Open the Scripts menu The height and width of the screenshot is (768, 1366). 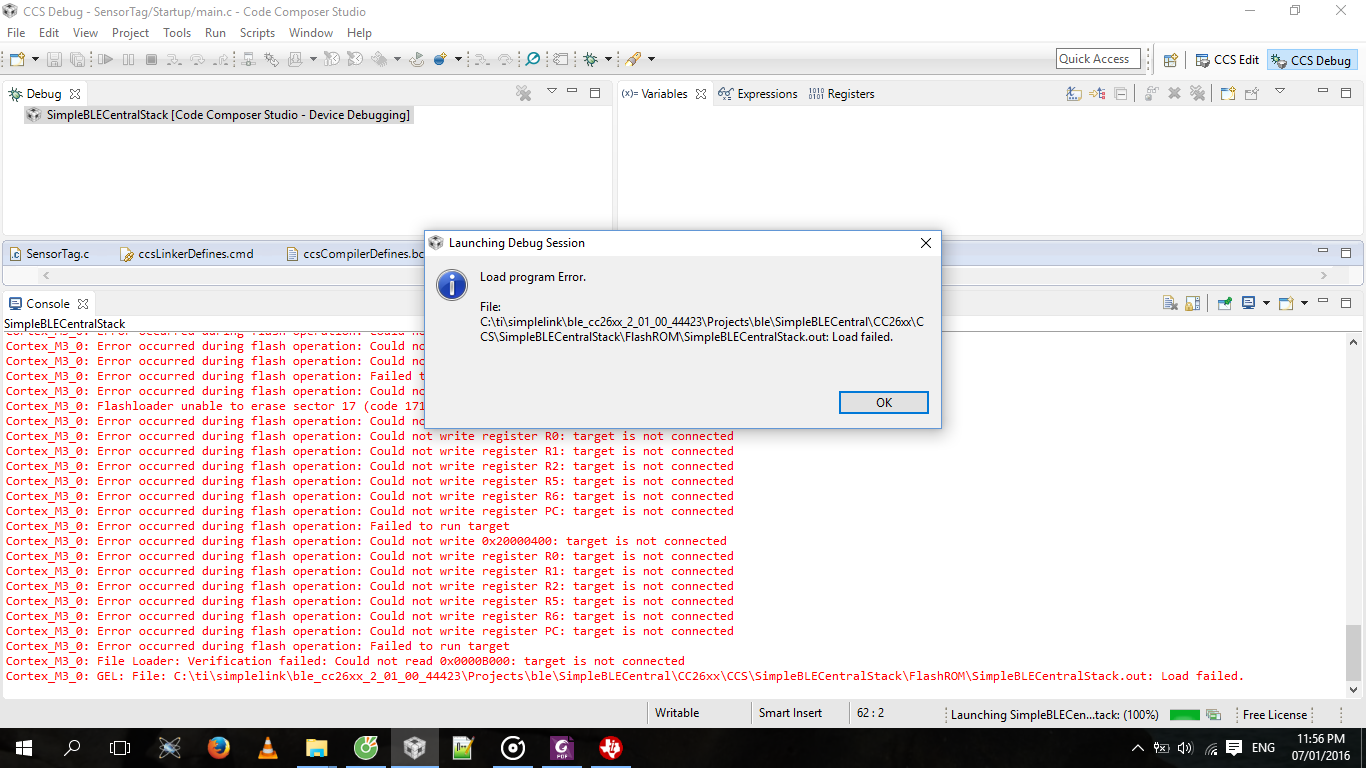point(257,33)
